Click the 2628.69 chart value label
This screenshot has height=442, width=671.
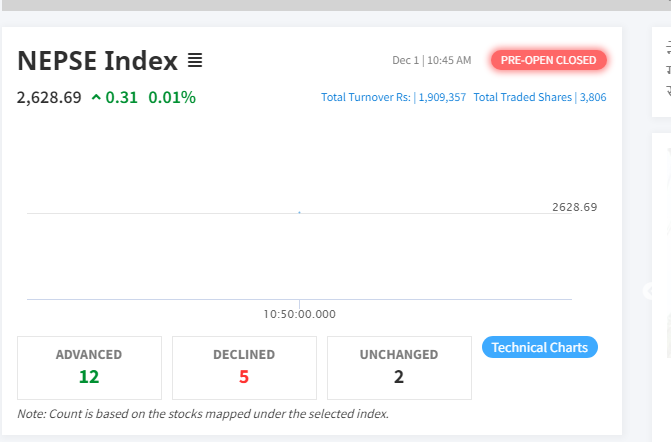574,207
